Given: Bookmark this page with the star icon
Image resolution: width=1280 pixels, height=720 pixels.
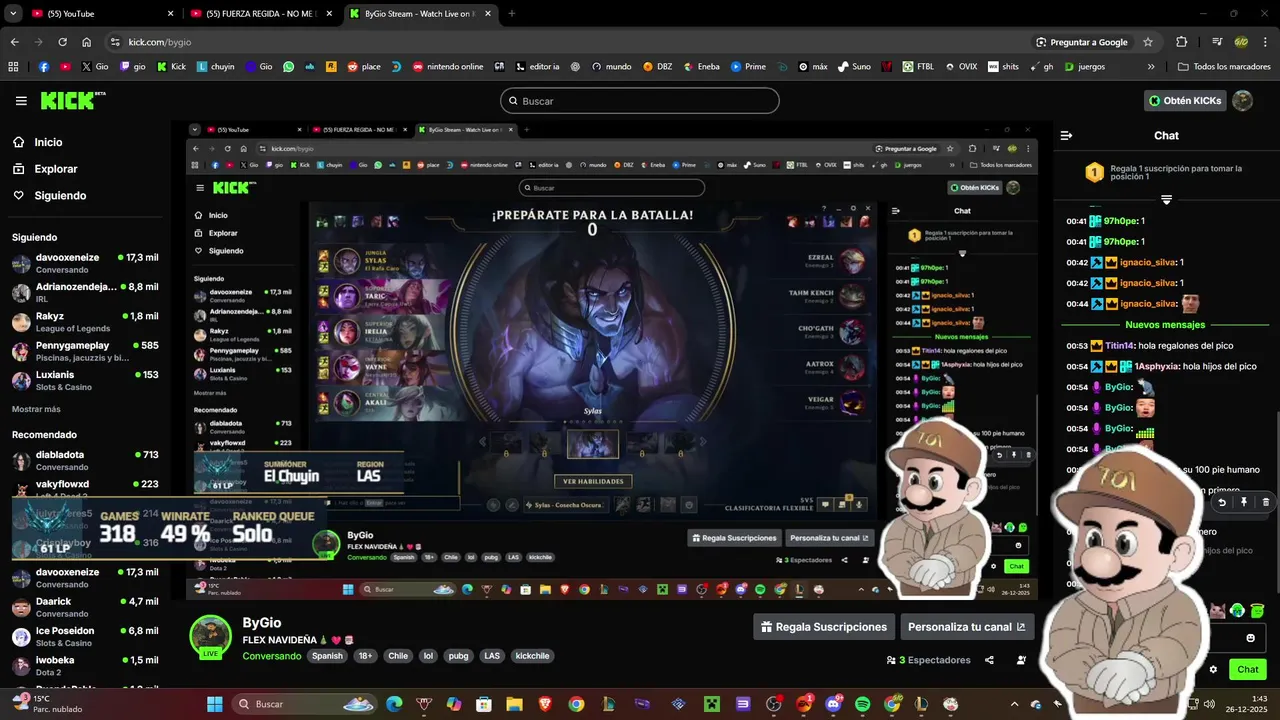Looking at the screenshot, I should [x=1148, y=42].
